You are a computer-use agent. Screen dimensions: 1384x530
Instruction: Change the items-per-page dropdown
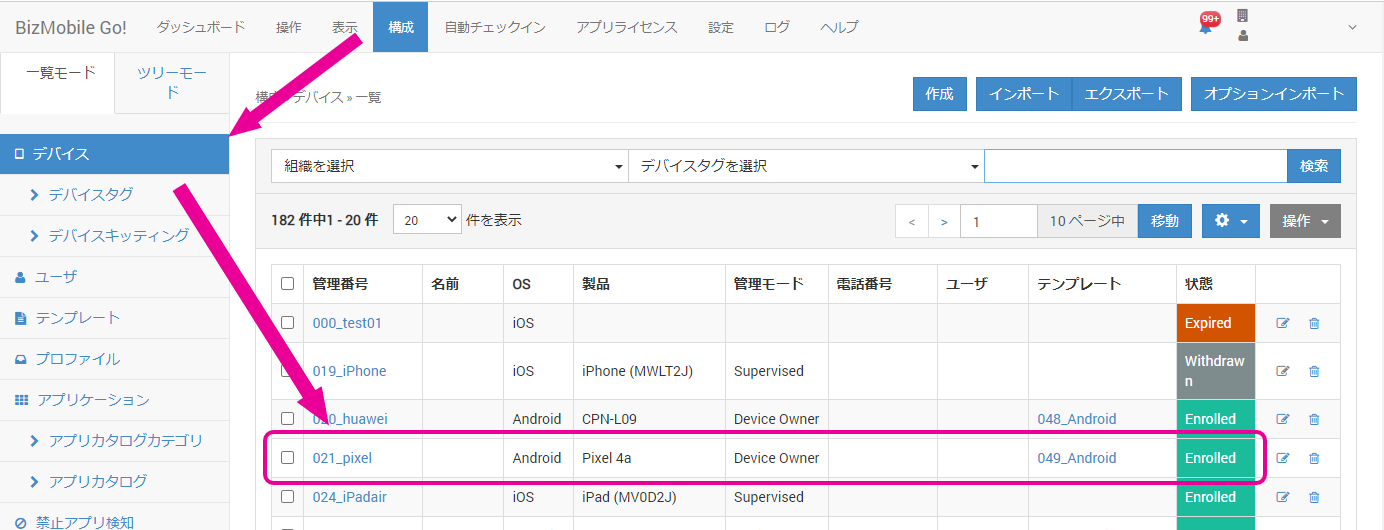(x=427, y=220)
